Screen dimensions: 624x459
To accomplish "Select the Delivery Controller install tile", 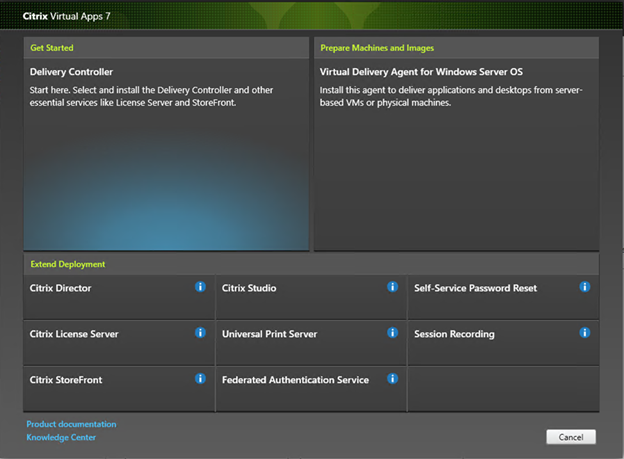I will (x=166, y=155).
